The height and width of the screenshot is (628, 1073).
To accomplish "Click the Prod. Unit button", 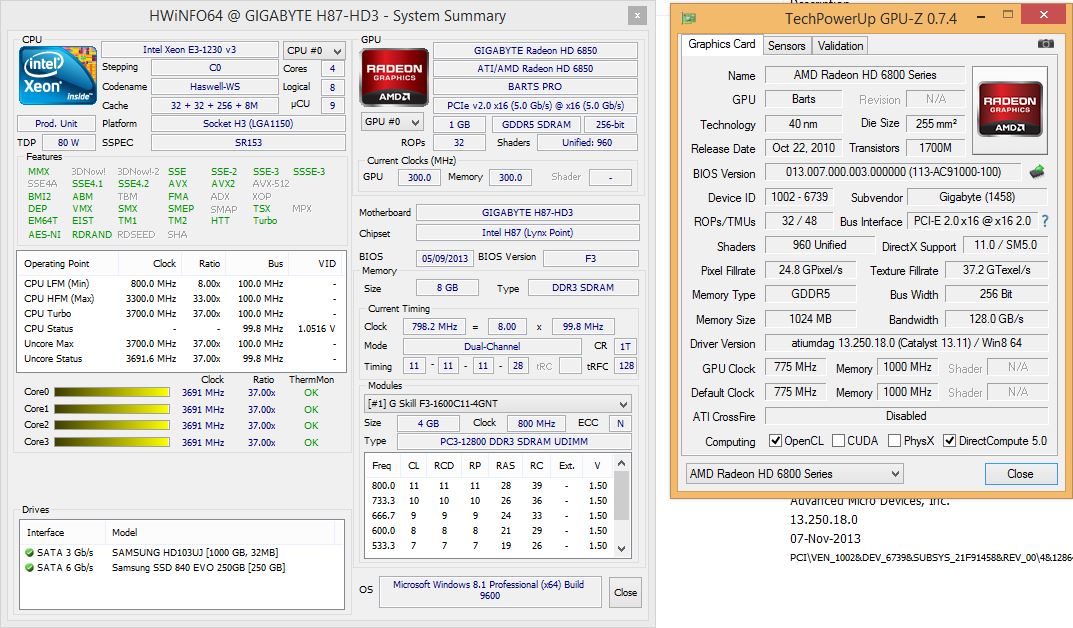I will 56,124.
